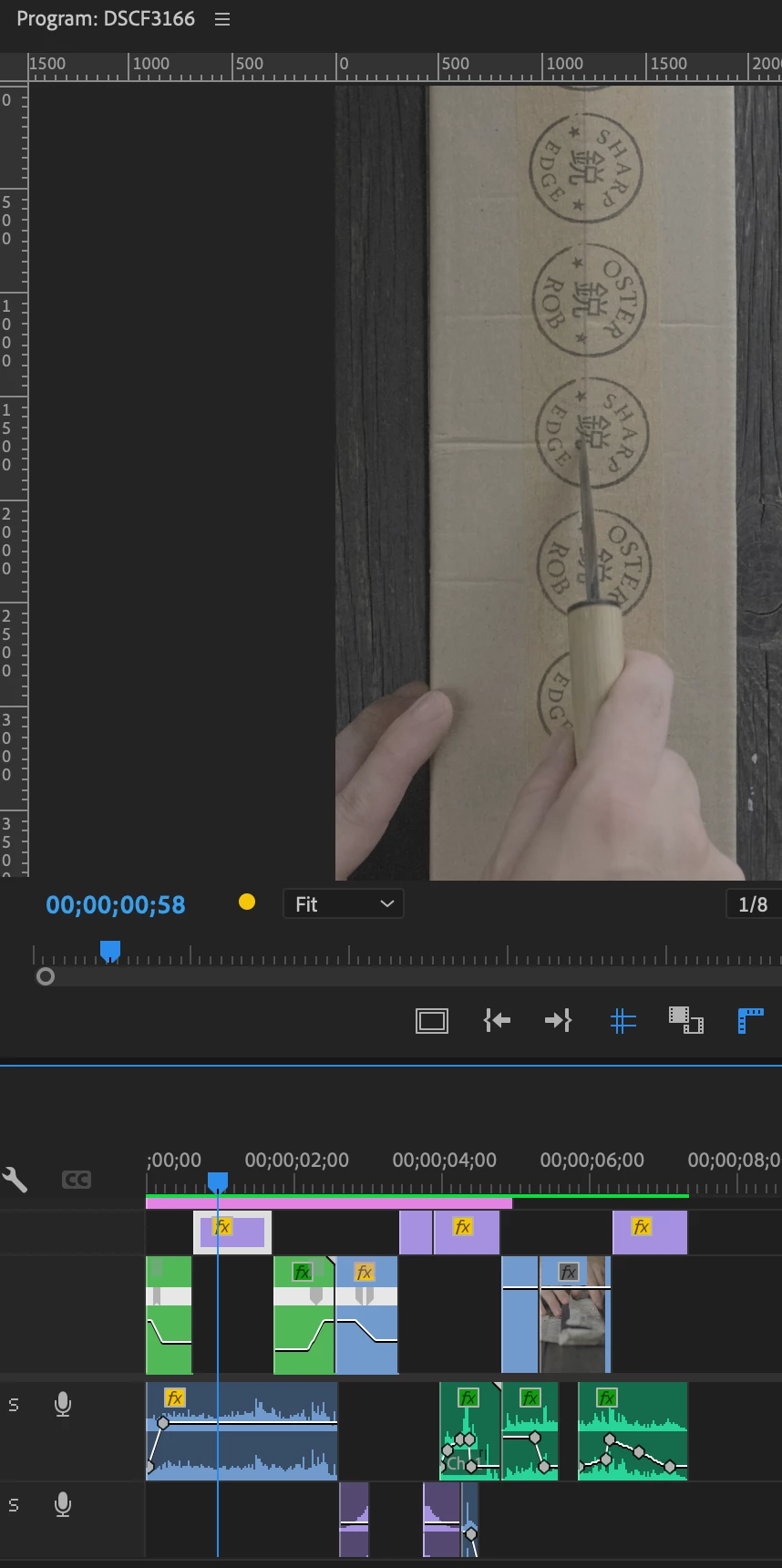This screenshot has width=782, height=1568.
Task: Click the 500 mark on horizontal ruler right of 0
Action: [x=455, y=64]
